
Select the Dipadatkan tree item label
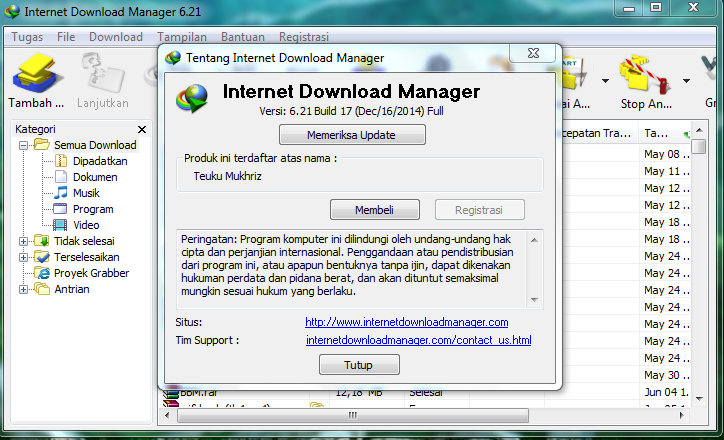click(x=100, y=161)
